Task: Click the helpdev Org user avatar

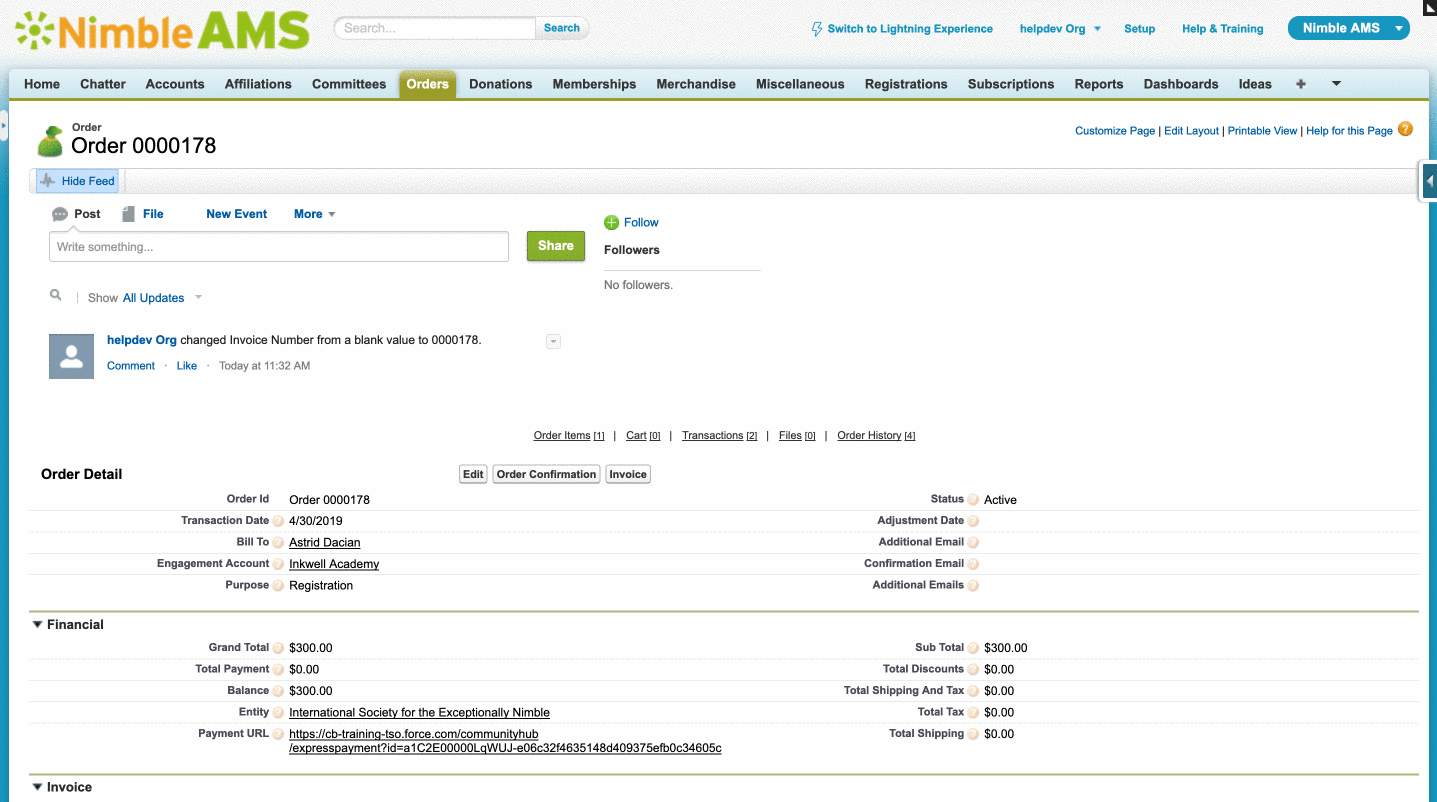Action: point(71,356)
